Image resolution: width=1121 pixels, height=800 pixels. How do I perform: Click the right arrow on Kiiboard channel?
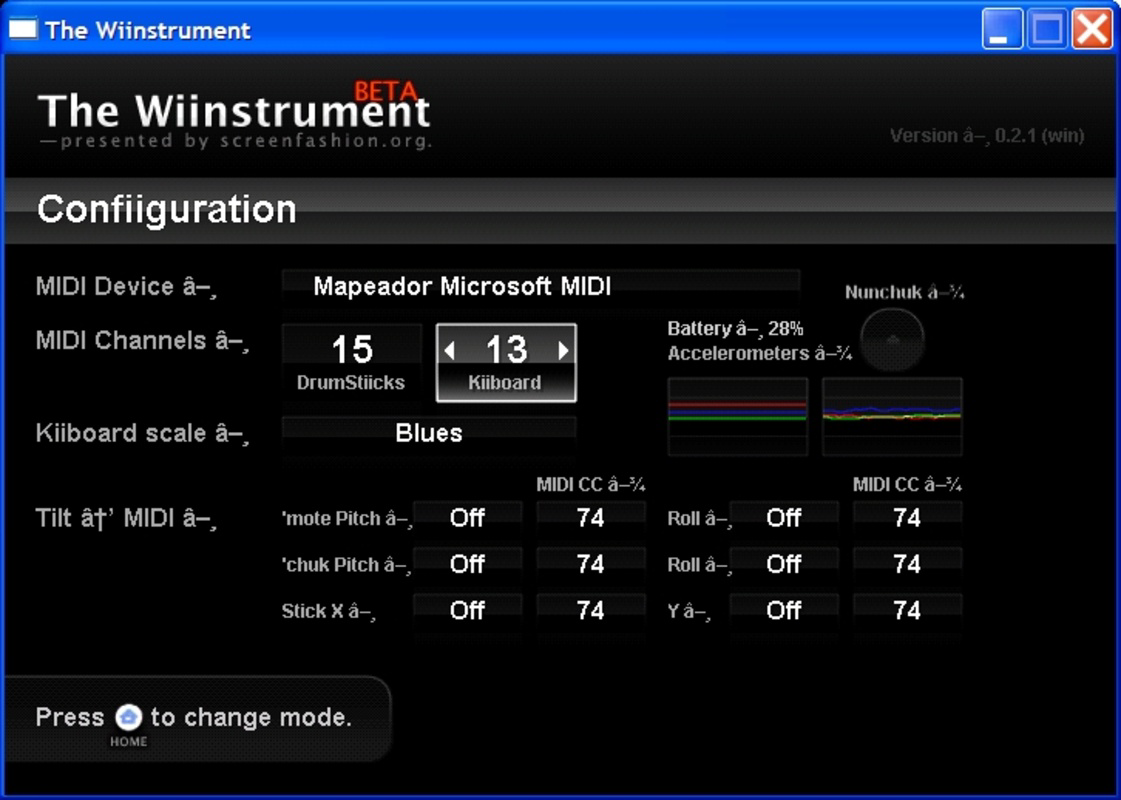[x=563, y=350]
